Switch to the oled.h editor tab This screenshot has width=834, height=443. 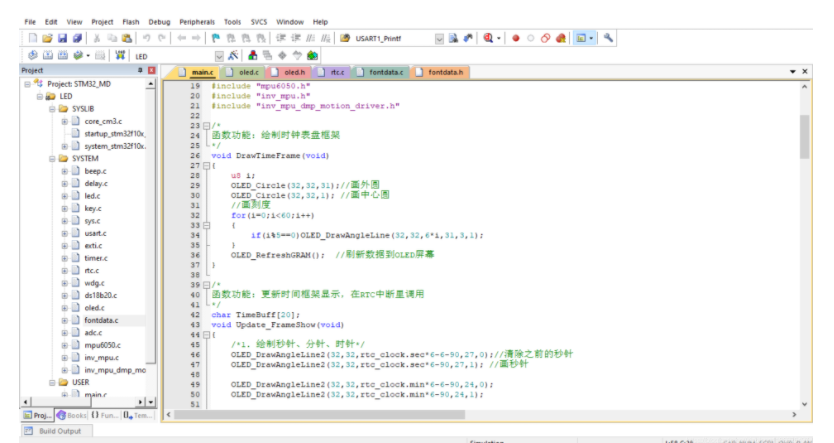coord(288,72)
